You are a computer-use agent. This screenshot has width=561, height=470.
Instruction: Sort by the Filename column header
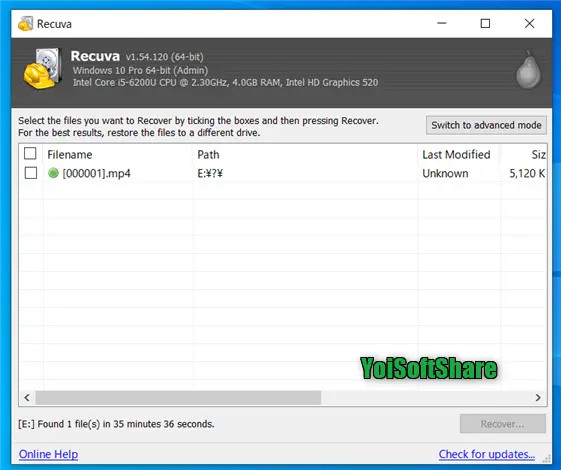point(117,155)
